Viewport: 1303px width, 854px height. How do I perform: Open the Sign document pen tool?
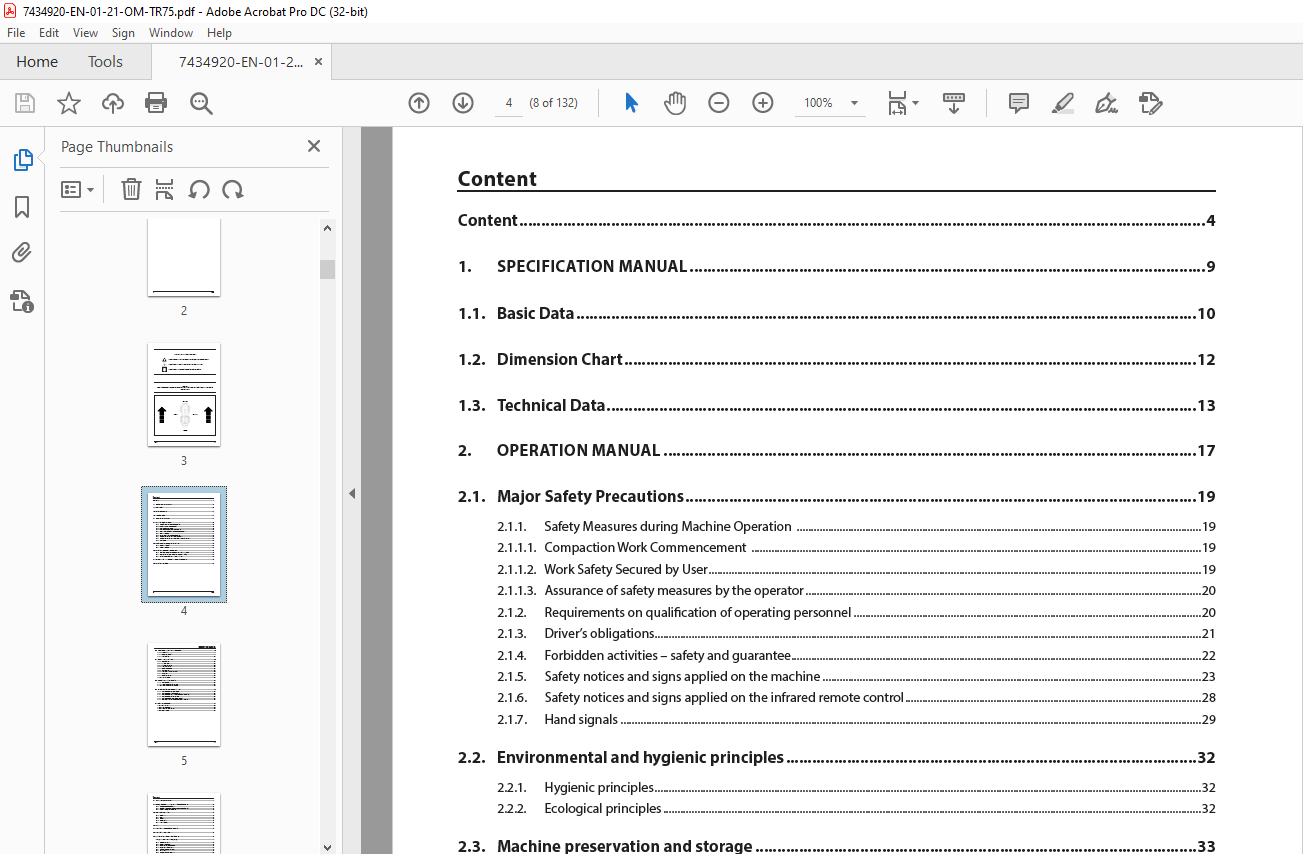(x=1106, y=103)
